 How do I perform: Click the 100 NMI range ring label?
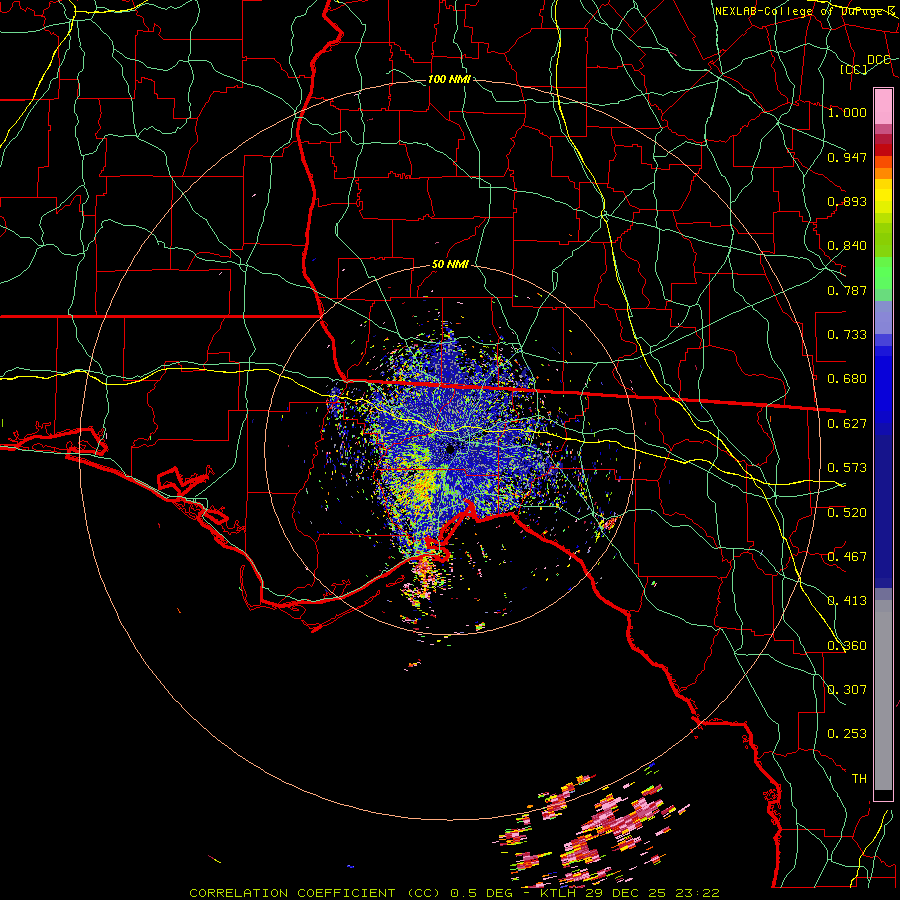[x=449, y=79]
